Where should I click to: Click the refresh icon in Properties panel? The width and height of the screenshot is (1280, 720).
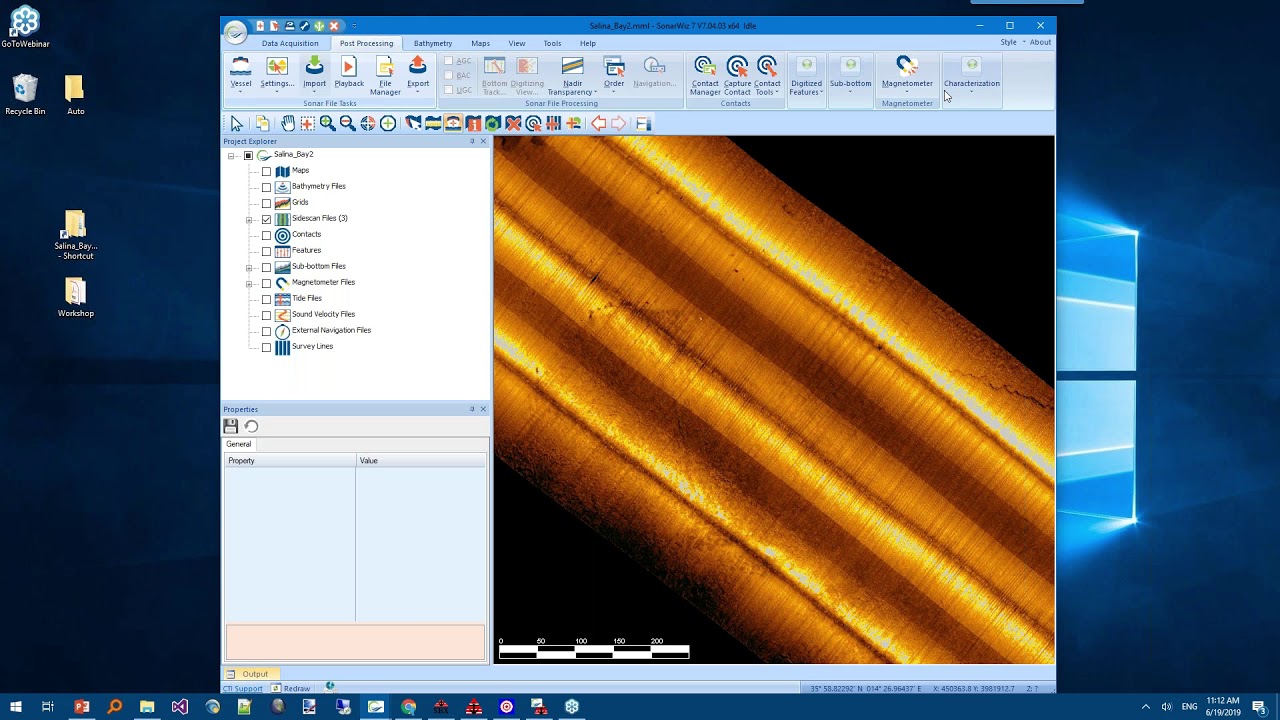tap(251, 426)
